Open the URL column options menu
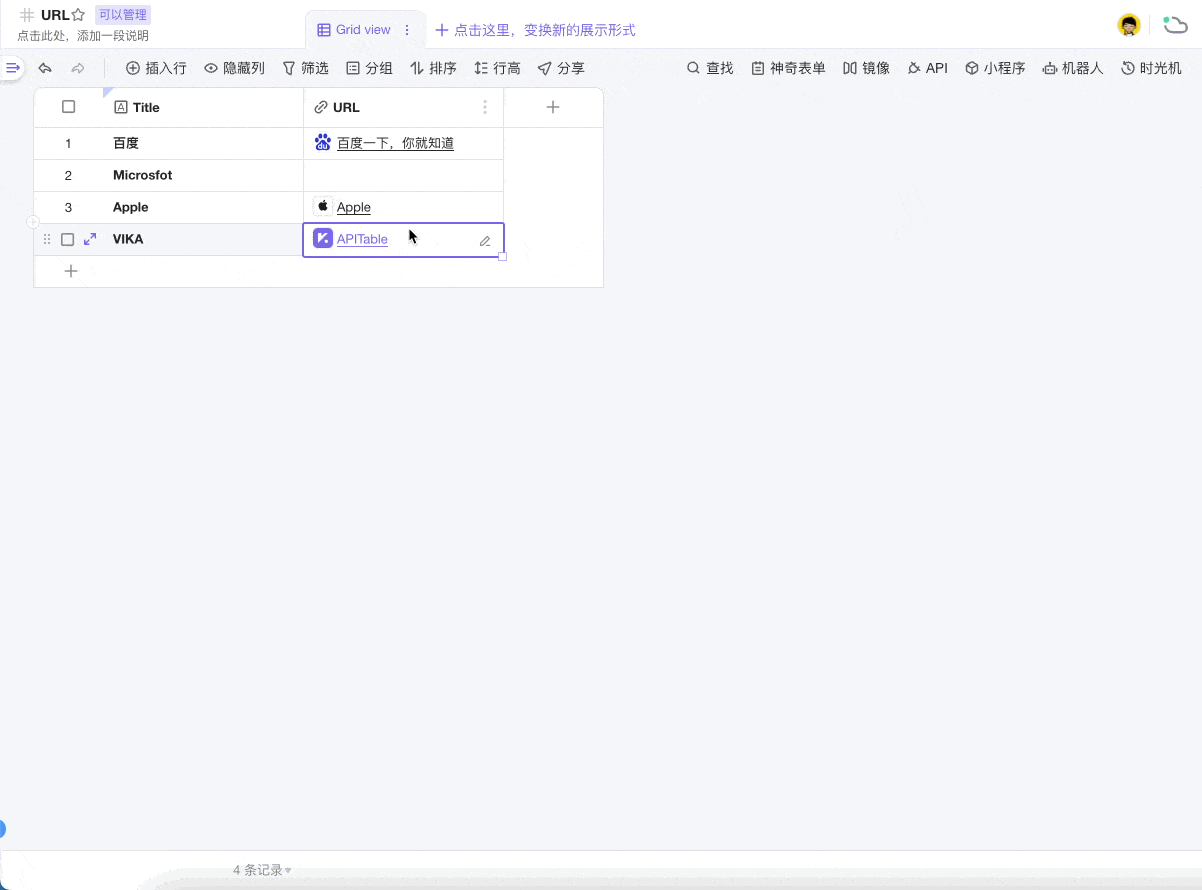The image size is (1202, 890). 485,107
